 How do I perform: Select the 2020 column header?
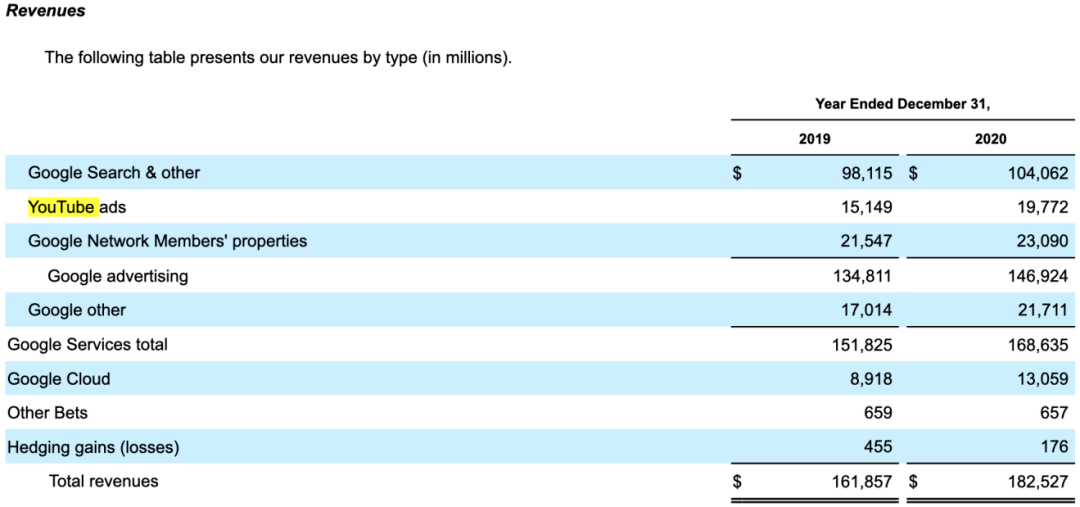click(x=990, y=139)
